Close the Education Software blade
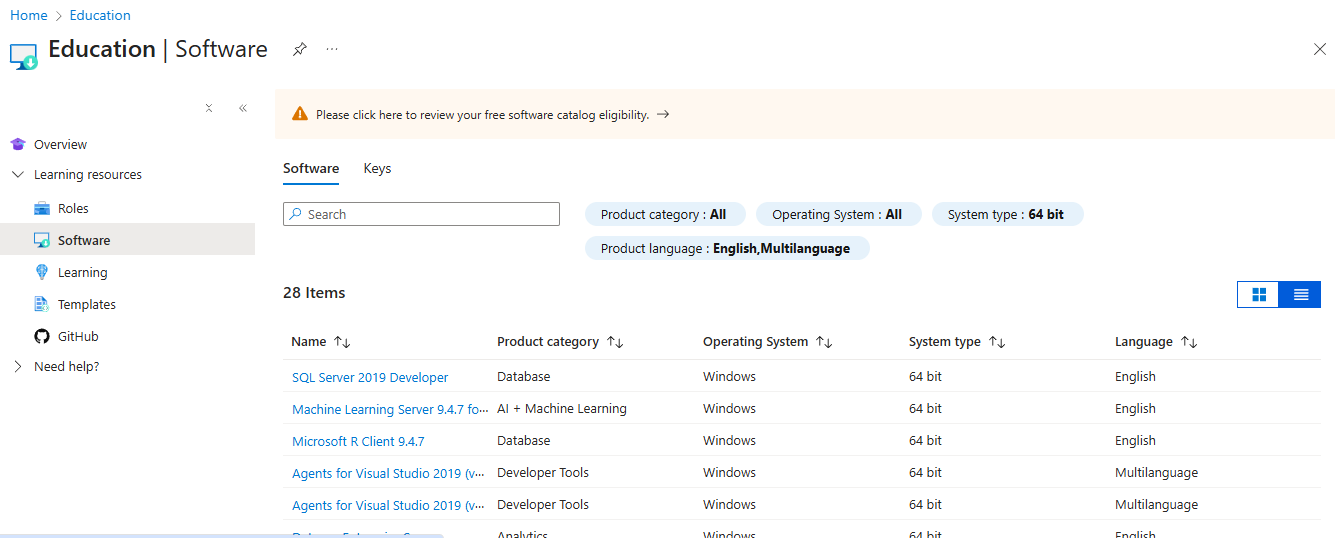The height and width of the screenshot is (538, 1335). point(1319,49)
